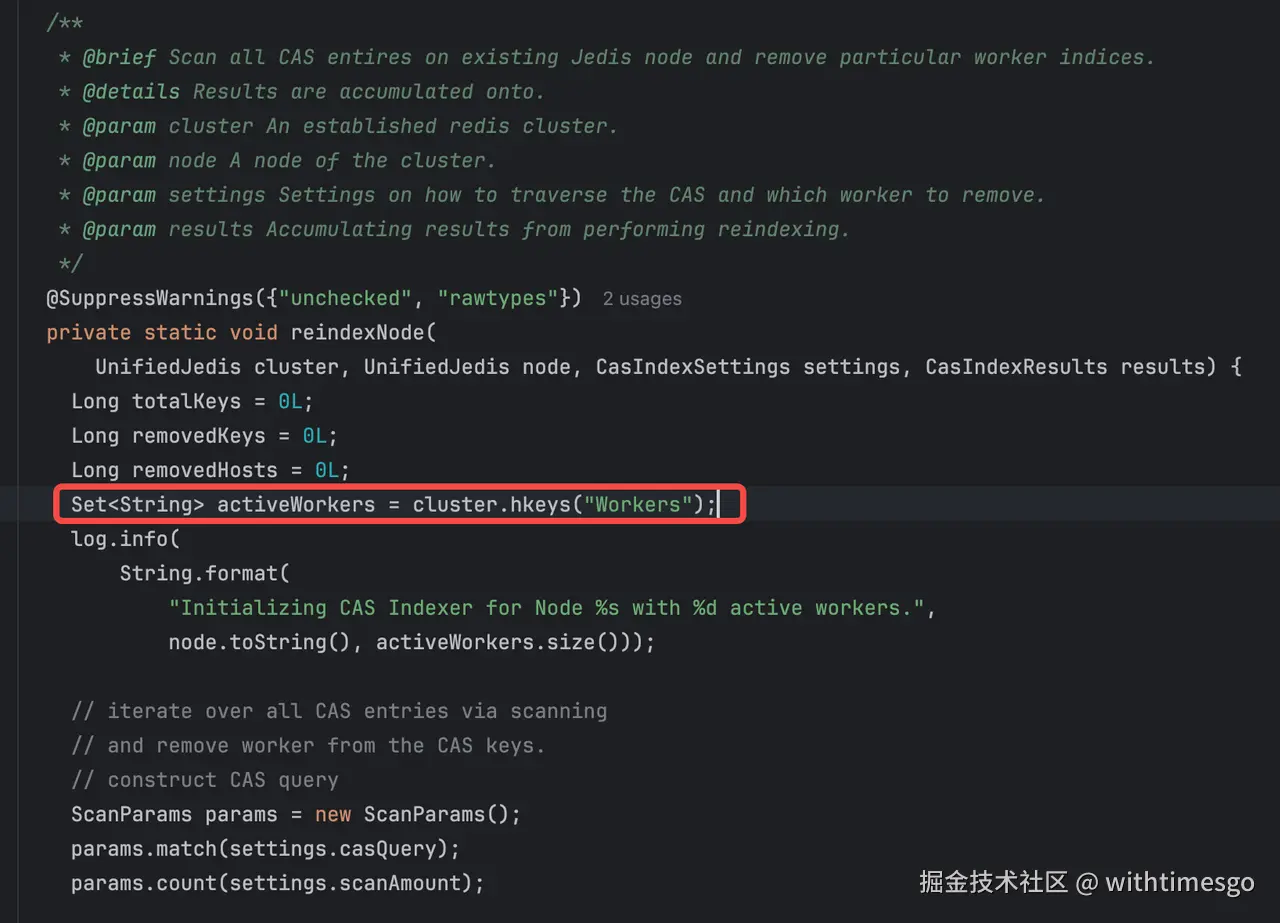Click the hkeys method call
Screen dimensions: 1280x923
click(x=540, y=504)
